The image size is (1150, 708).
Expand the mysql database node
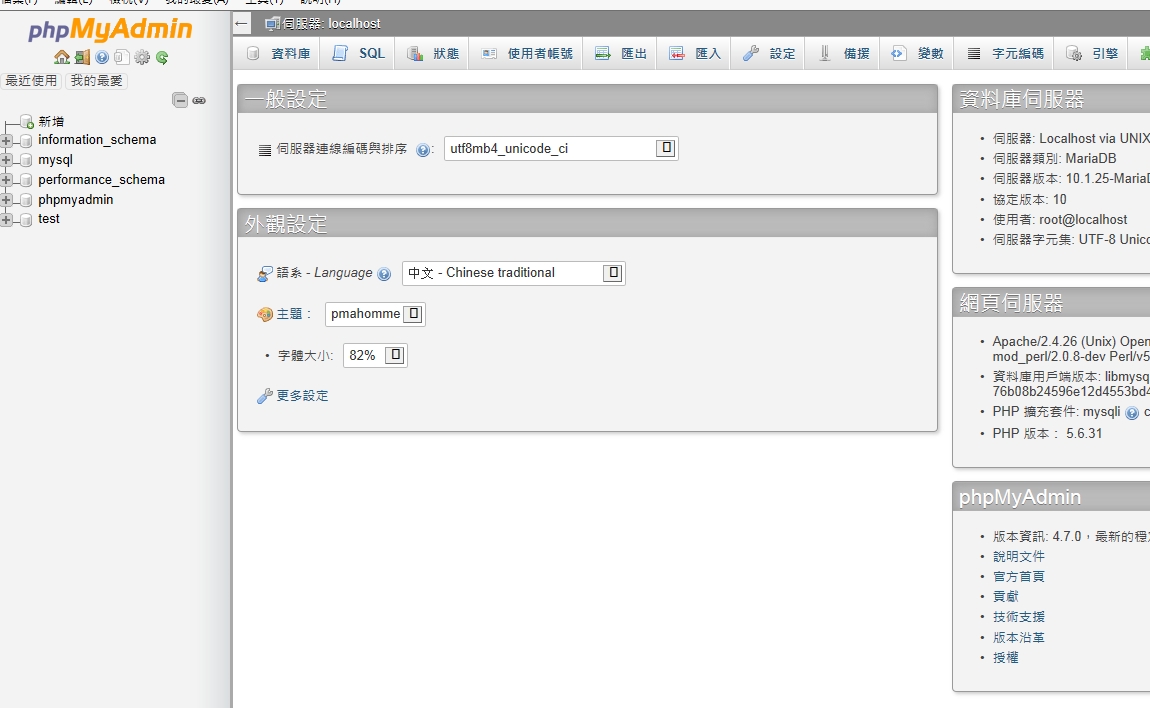tap(6, 160)
